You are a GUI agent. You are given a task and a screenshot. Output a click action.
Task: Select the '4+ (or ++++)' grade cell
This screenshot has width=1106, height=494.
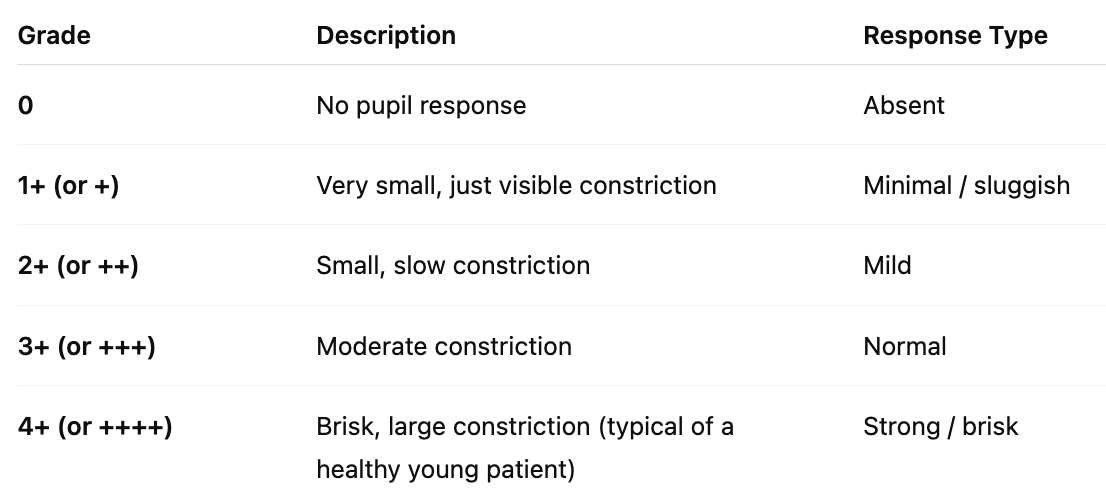pos(95,427)
